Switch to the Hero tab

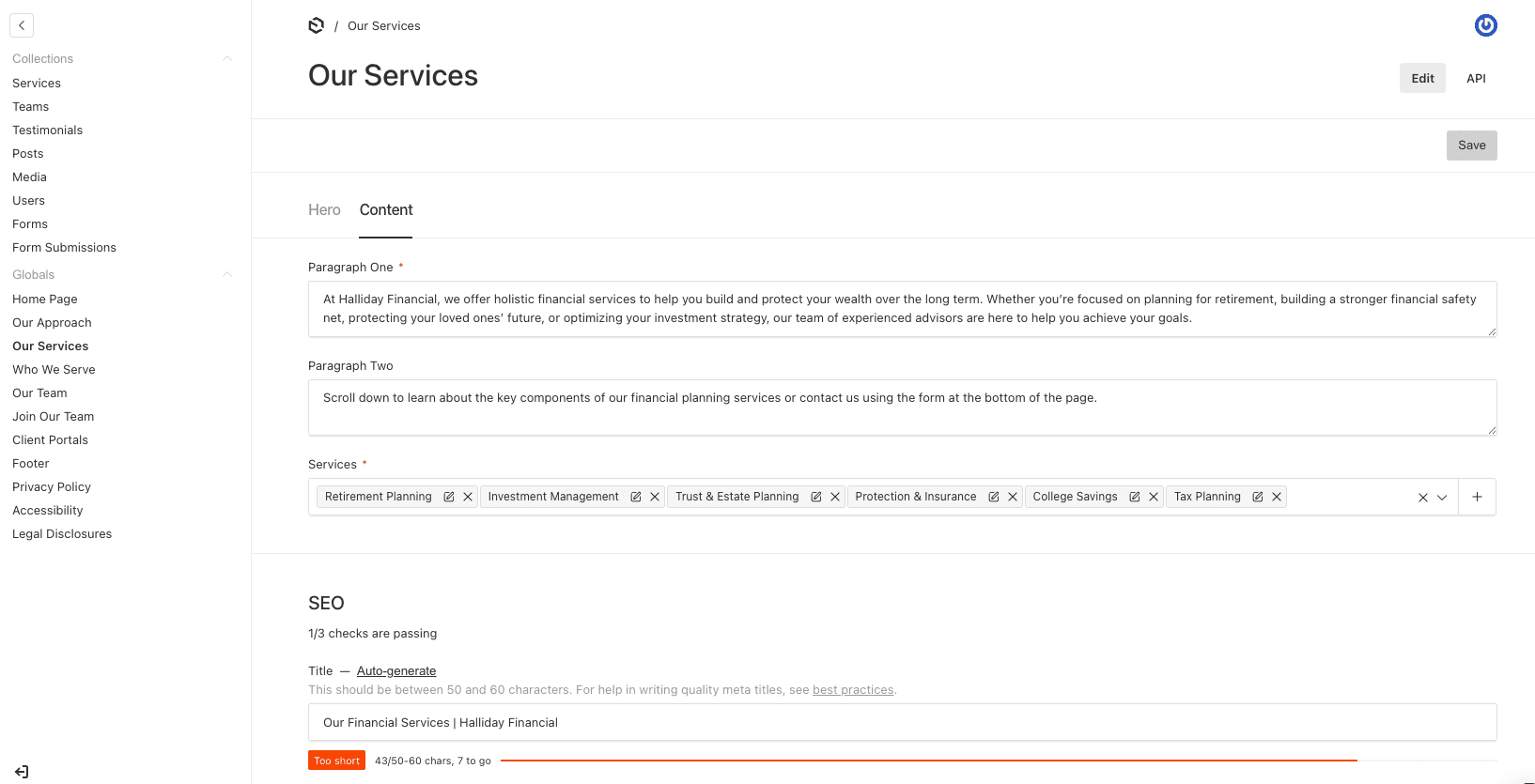click(324, 210)
